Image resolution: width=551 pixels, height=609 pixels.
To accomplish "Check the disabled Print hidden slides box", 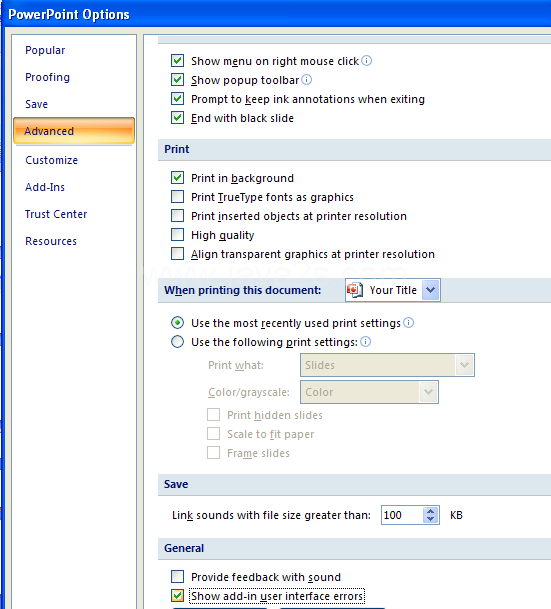I will [214, 414].
